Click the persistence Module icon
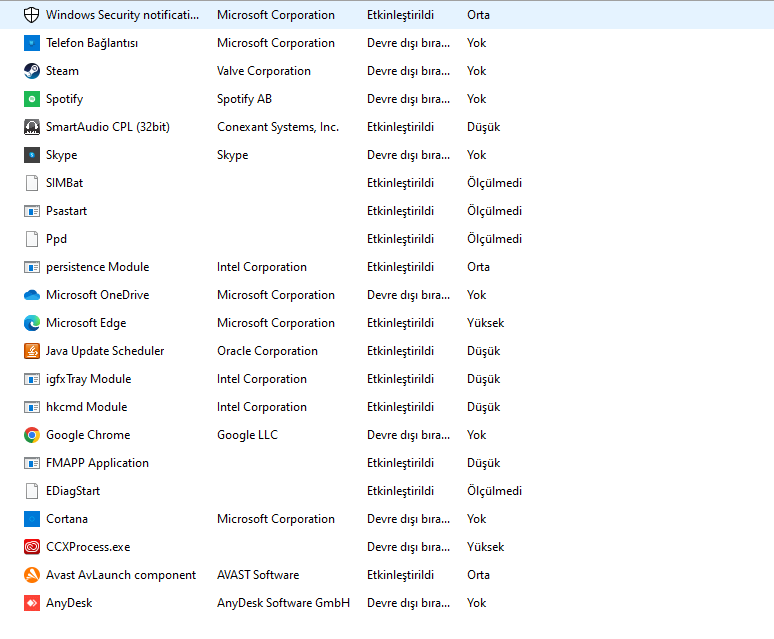The height and width of the screenshot is (639, 774). tap(32, 267)
